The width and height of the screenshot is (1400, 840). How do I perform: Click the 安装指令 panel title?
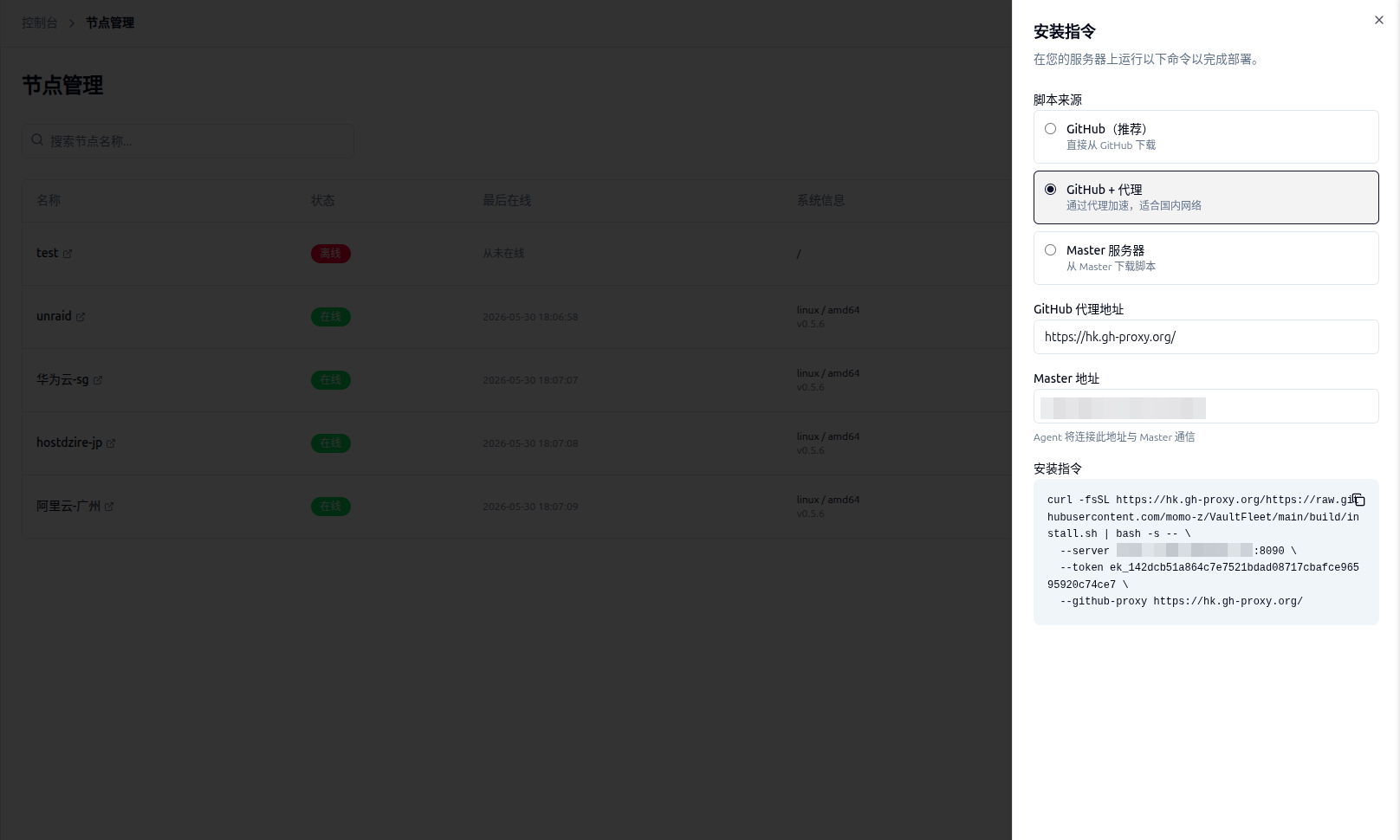click(x=1065, y=31)
